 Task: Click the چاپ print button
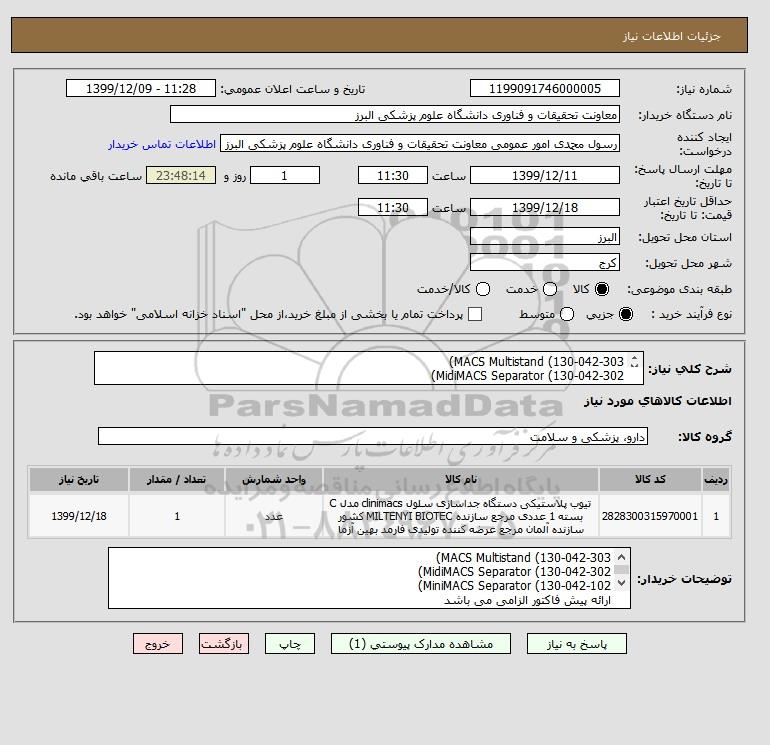pyautogui.click(x=290, y=643)
